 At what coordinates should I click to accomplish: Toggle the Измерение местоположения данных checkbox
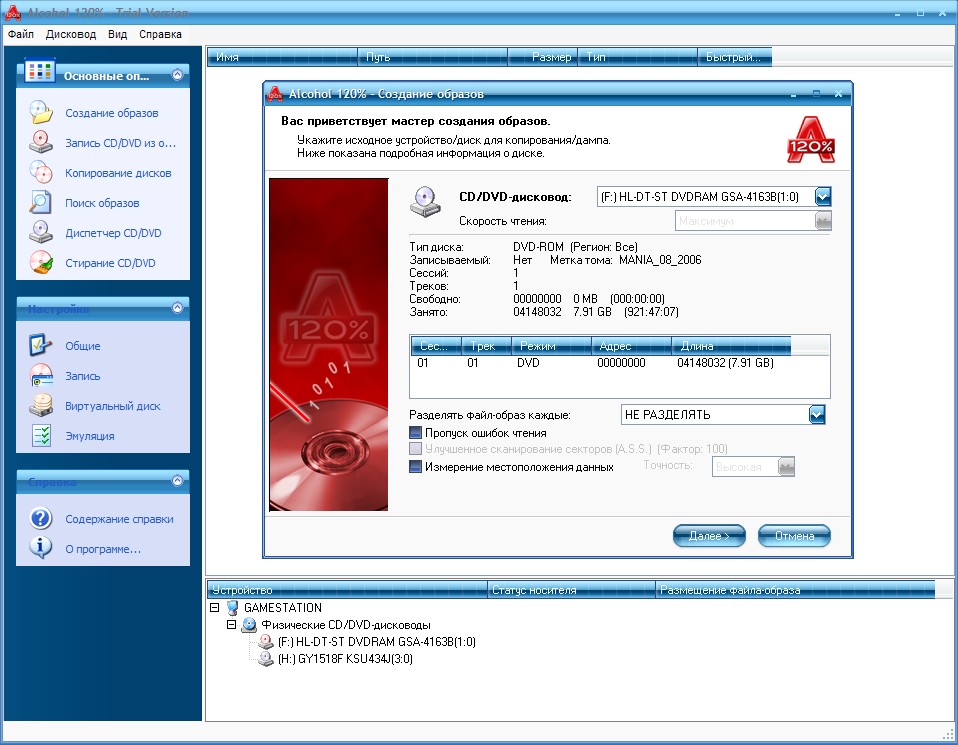pos(415,467)
